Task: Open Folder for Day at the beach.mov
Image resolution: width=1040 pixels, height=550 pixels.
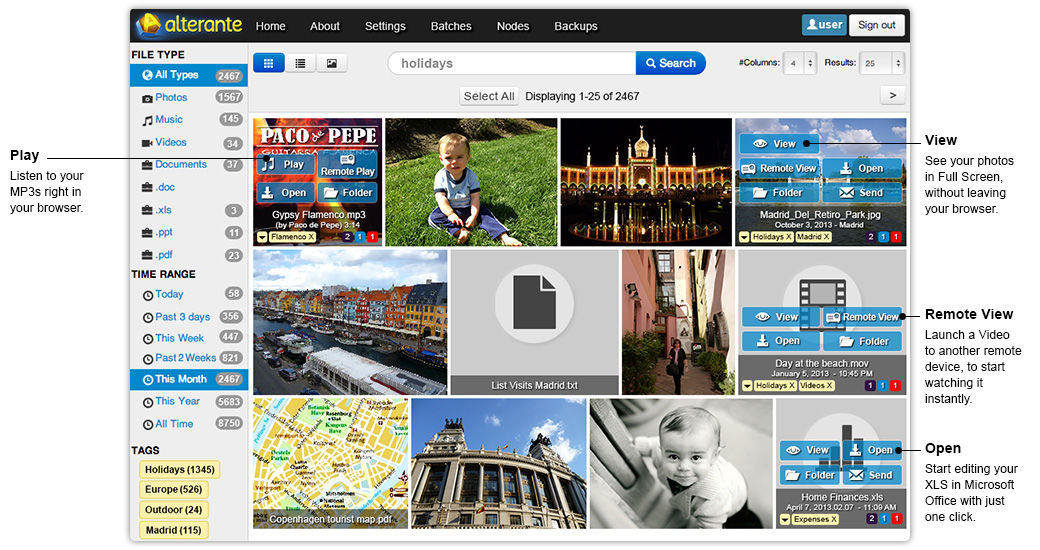Action: pos(863,341)
